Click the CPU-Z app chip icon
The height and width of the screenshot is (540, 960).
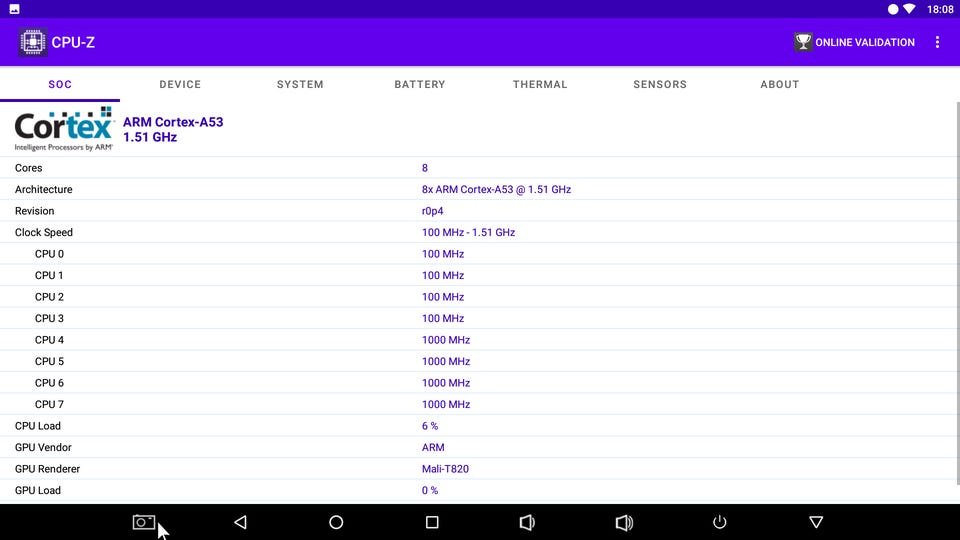coord(32,42)
